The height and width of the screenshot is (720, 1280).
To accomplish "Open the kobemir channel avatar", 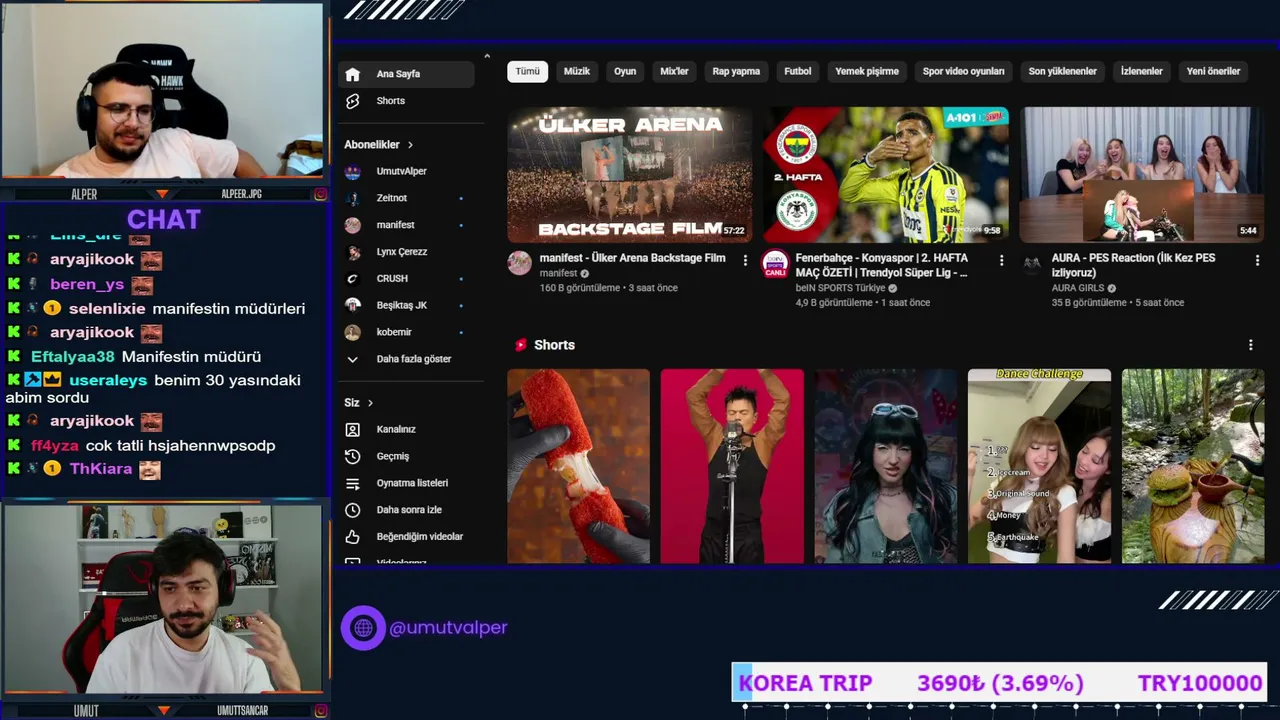I will [352, 332].
